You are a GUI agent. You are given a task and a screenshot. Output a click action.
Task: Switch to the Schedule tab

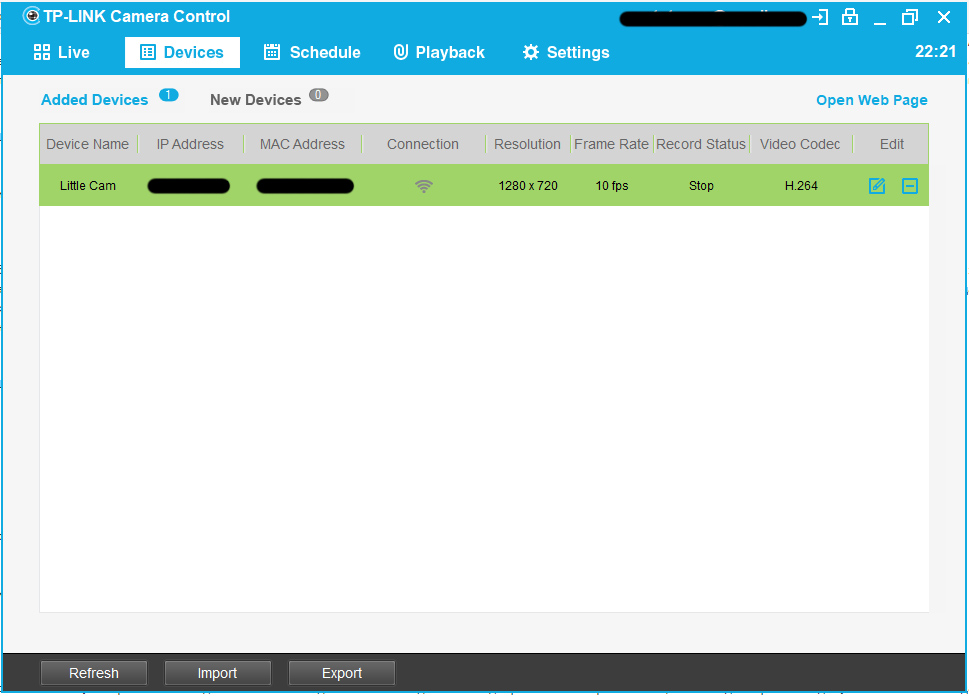pos(311,53)
